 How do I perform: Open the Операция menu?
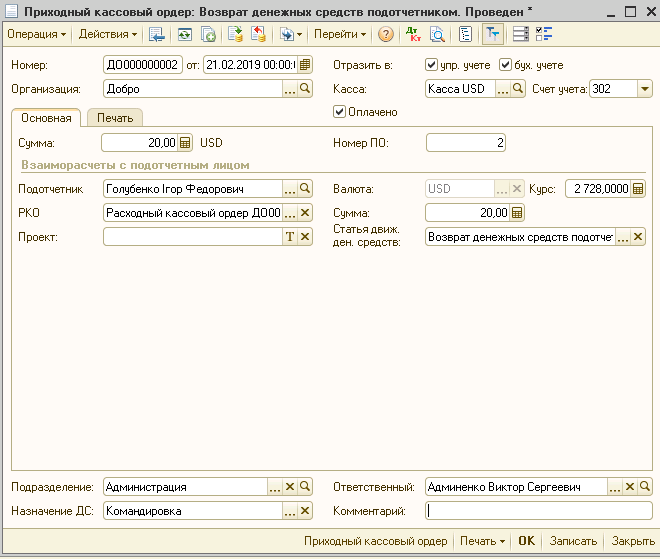pyautogui.click(x=36, y=34)
